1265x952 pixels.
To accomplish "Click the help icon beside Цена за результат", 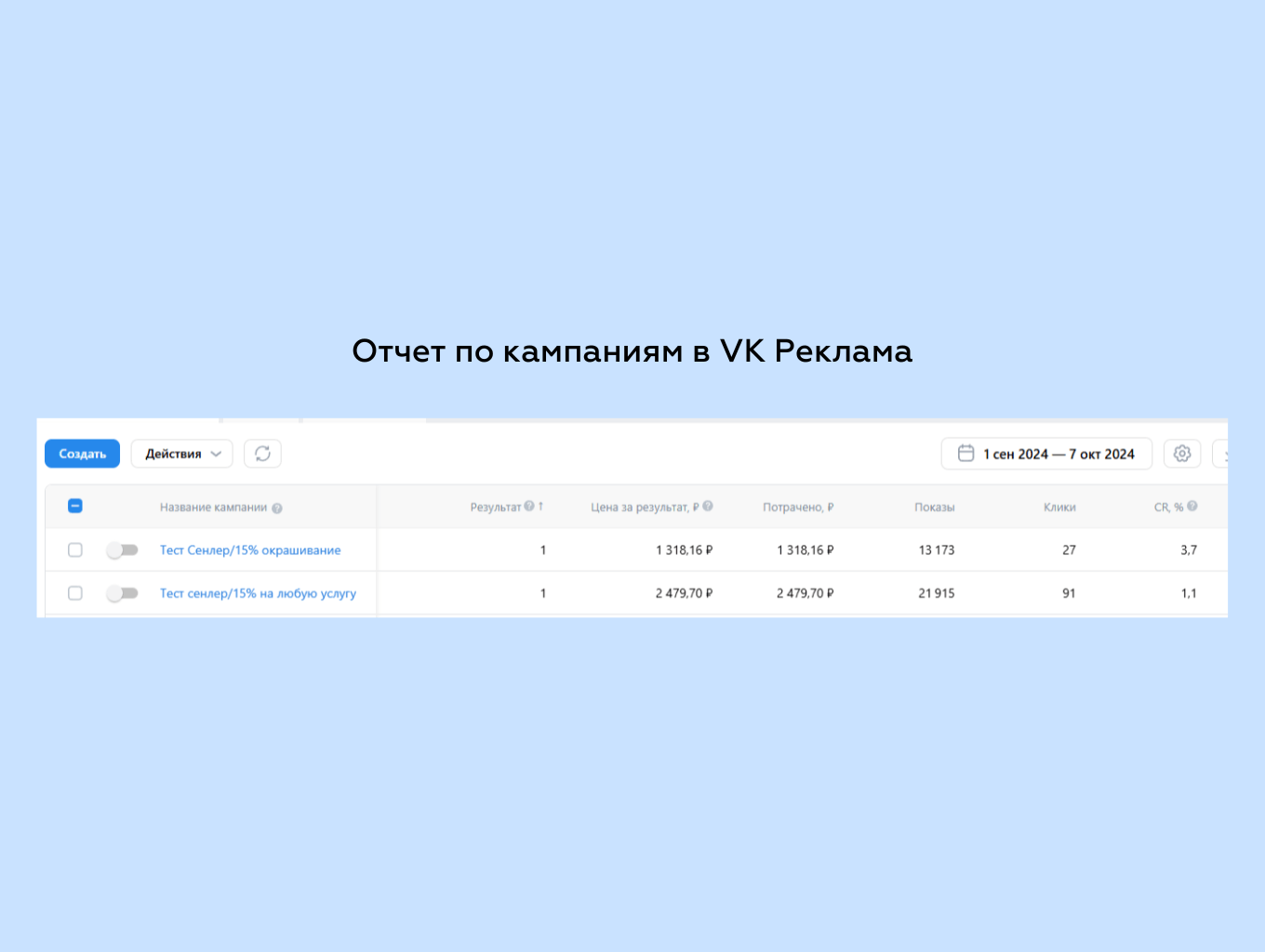I will [x=708, y=507].
